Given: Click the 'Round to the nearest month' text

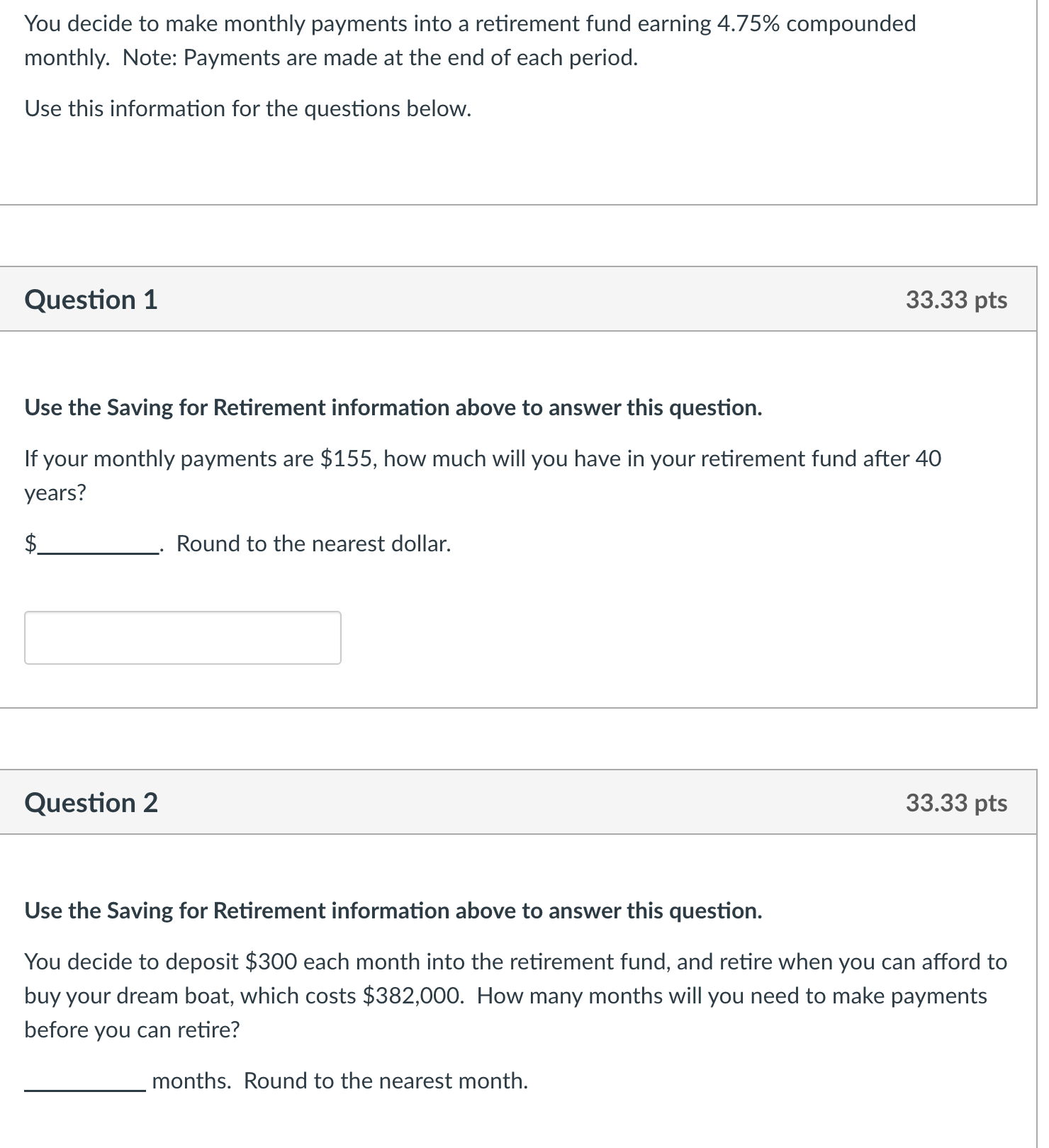Looking at the screenshot, I should [x=386, y=1081].
